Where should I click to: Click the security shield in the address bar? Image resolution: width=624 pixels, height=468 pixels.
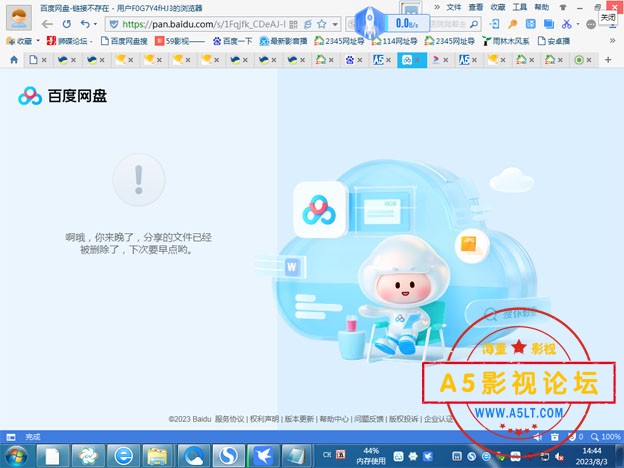(x=114, y=24)
